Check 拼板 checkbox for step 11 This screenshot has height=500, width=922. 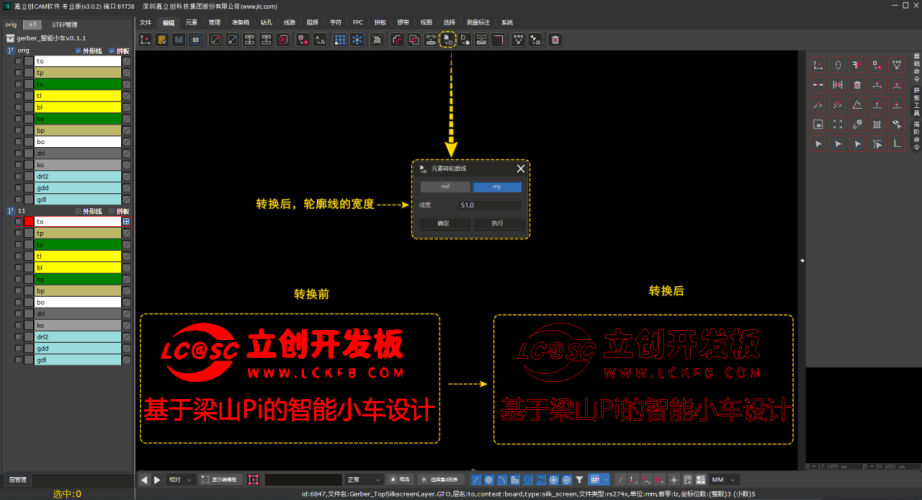point(112,211)
